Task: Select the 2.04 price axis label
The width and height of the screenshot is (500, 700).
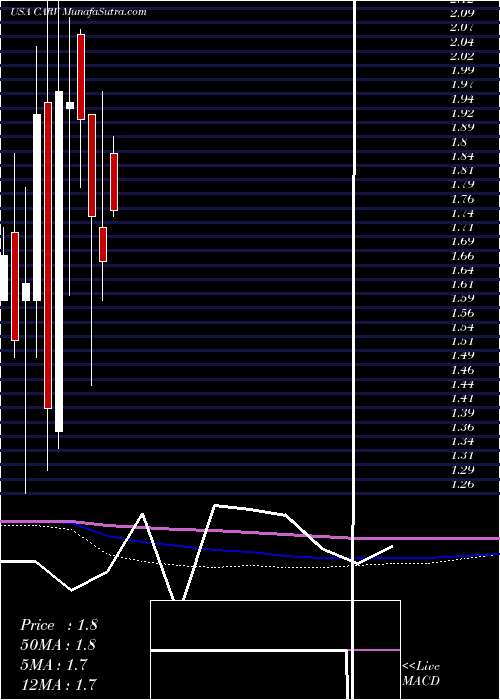Action: coord(462,42)
